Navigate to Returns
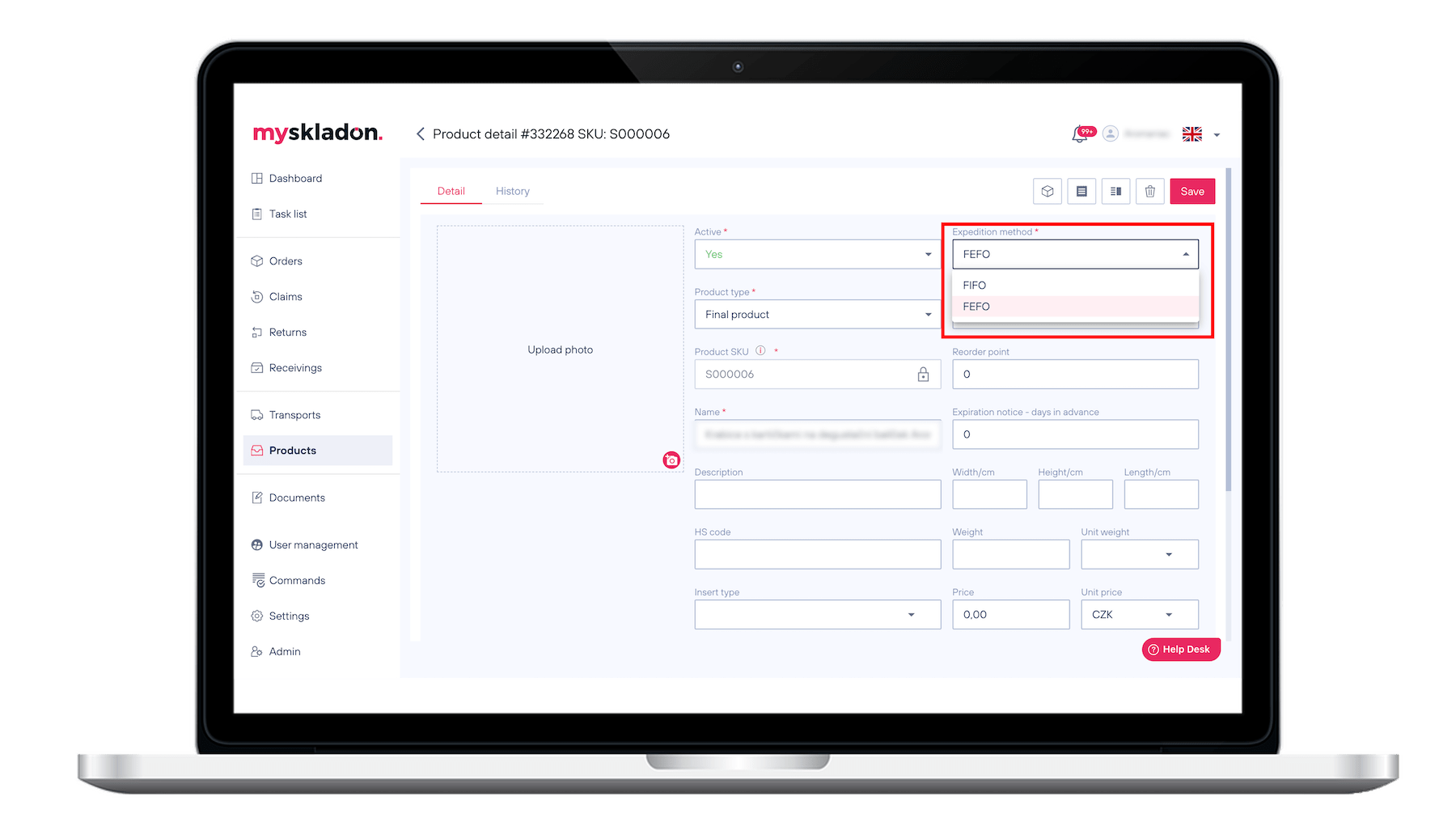The image size is (1456, 830). [x=287, y=332]
